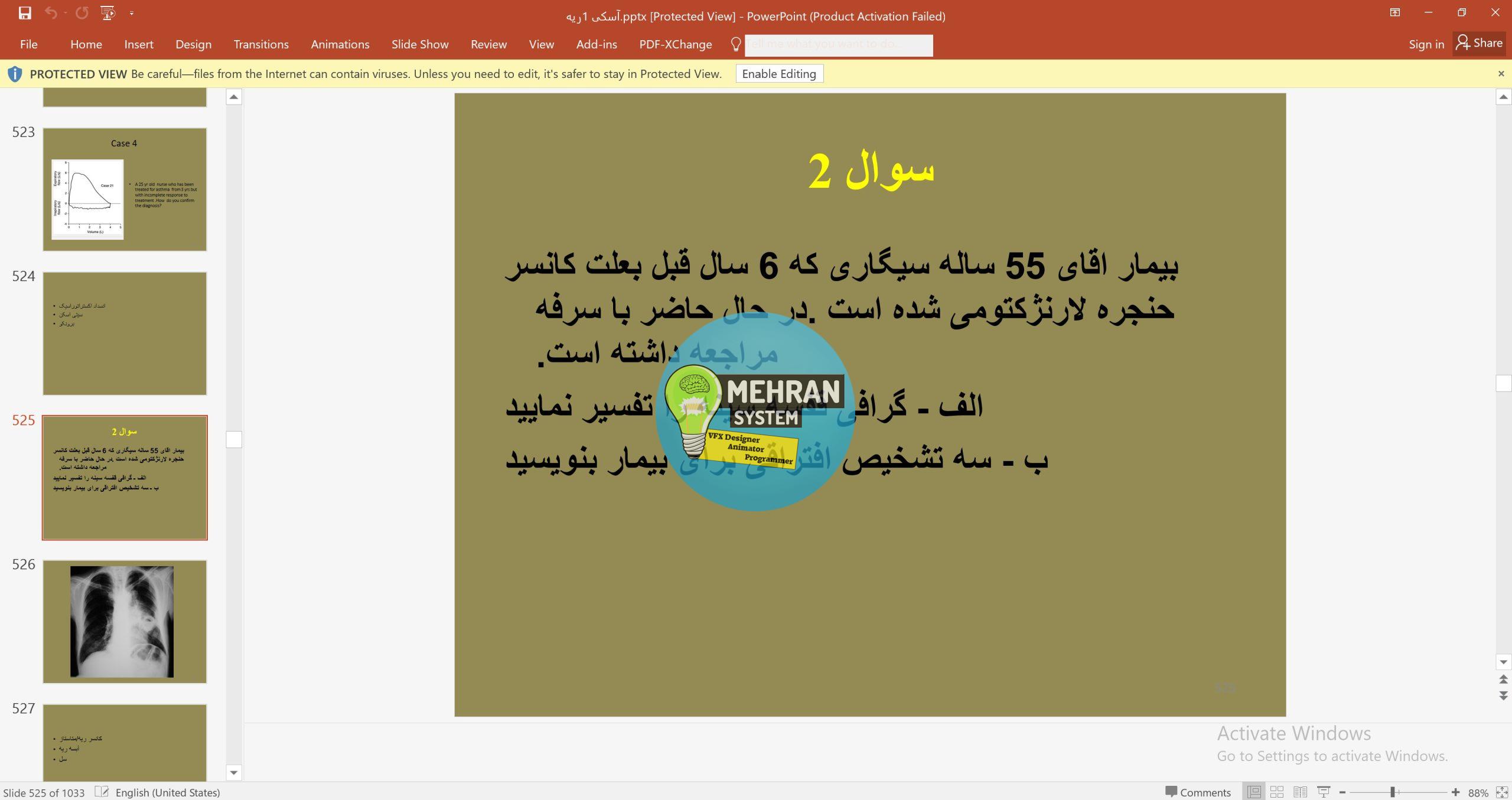Select slide 523 Case 4 thumbnail
1512x800 pixels.
pos(125,190)
